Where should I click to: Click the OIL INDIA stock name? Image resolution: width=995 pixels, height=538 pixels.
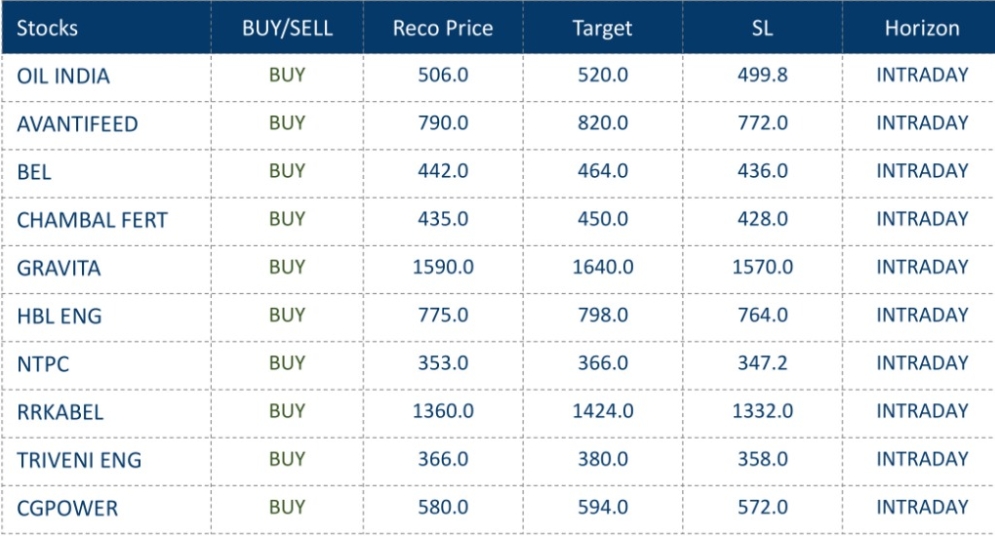tap(63, 76)
